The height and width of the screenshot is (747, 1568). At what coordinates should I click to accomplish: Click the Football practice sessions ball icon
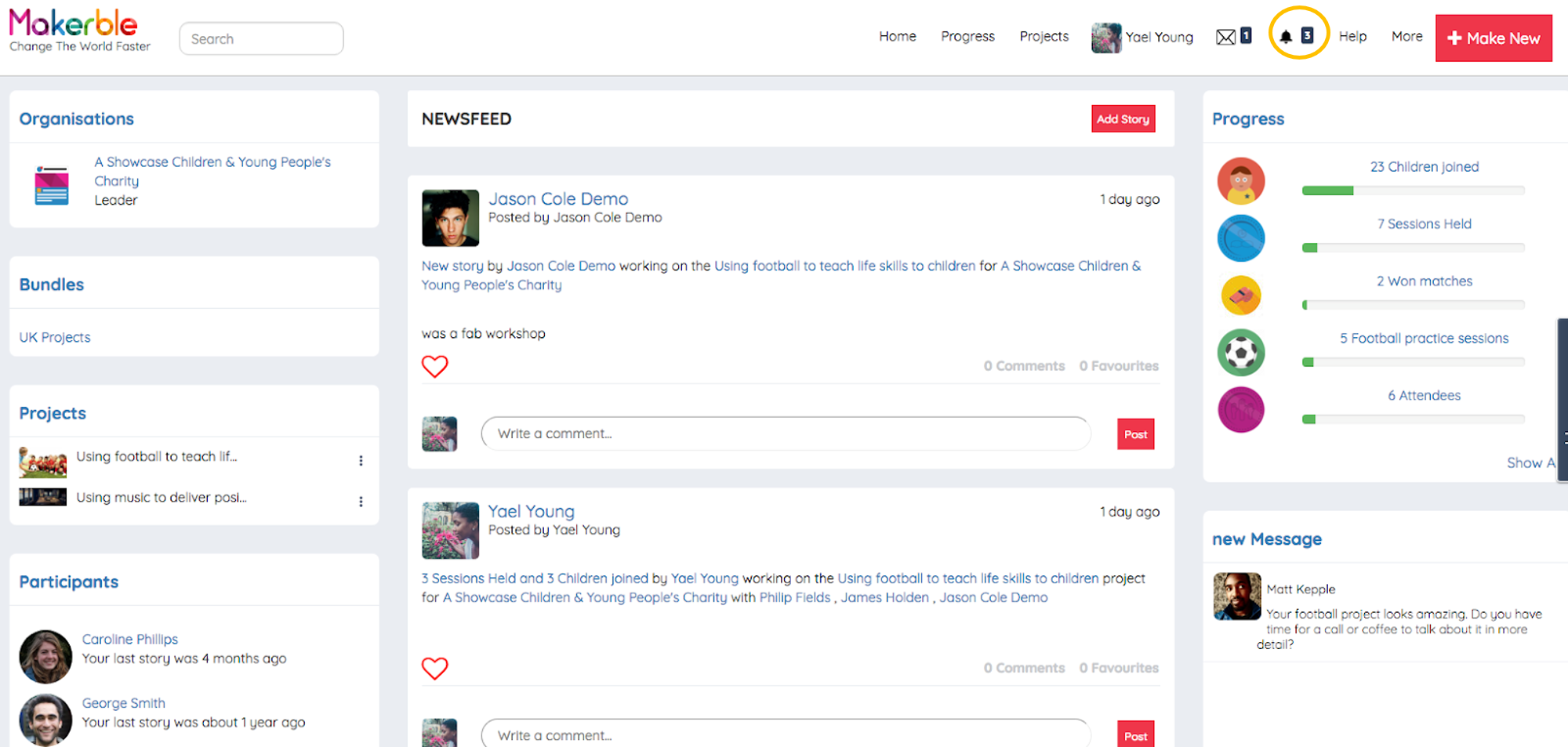point(1241,352)
